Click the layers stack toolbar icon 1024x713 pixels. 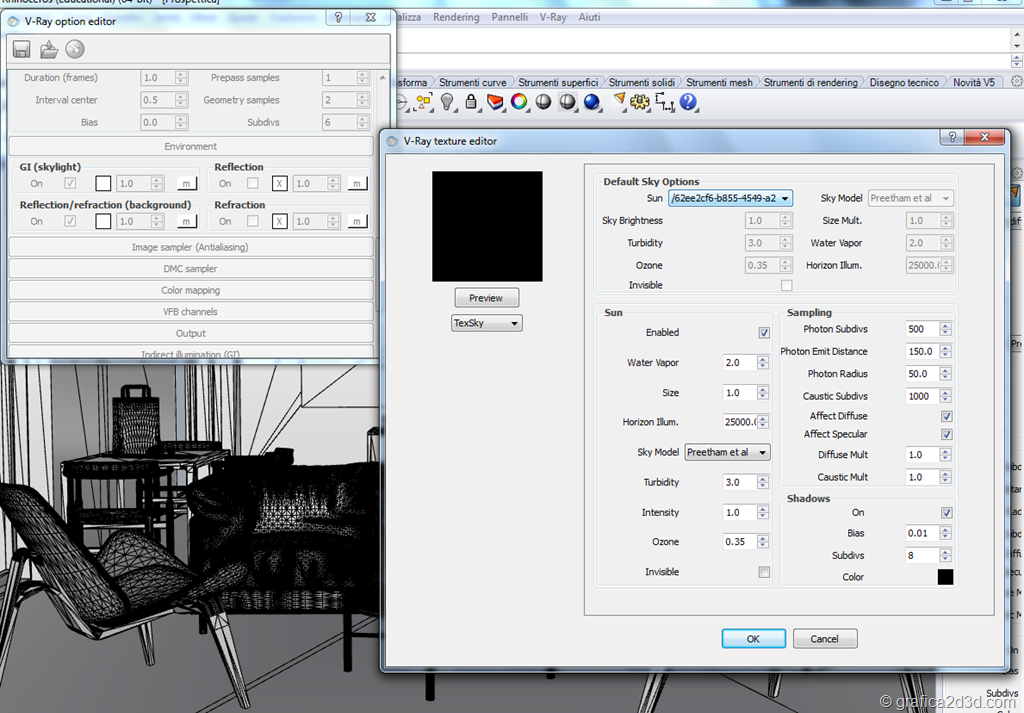[x=495, y=102]
